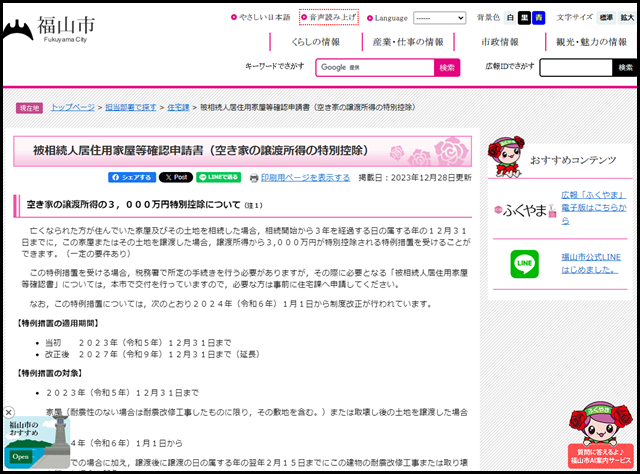Screen dimensions: 640x474
Task: Click 掲載日:2023年12月28日更新 text
Action: (x=415, y=178)
